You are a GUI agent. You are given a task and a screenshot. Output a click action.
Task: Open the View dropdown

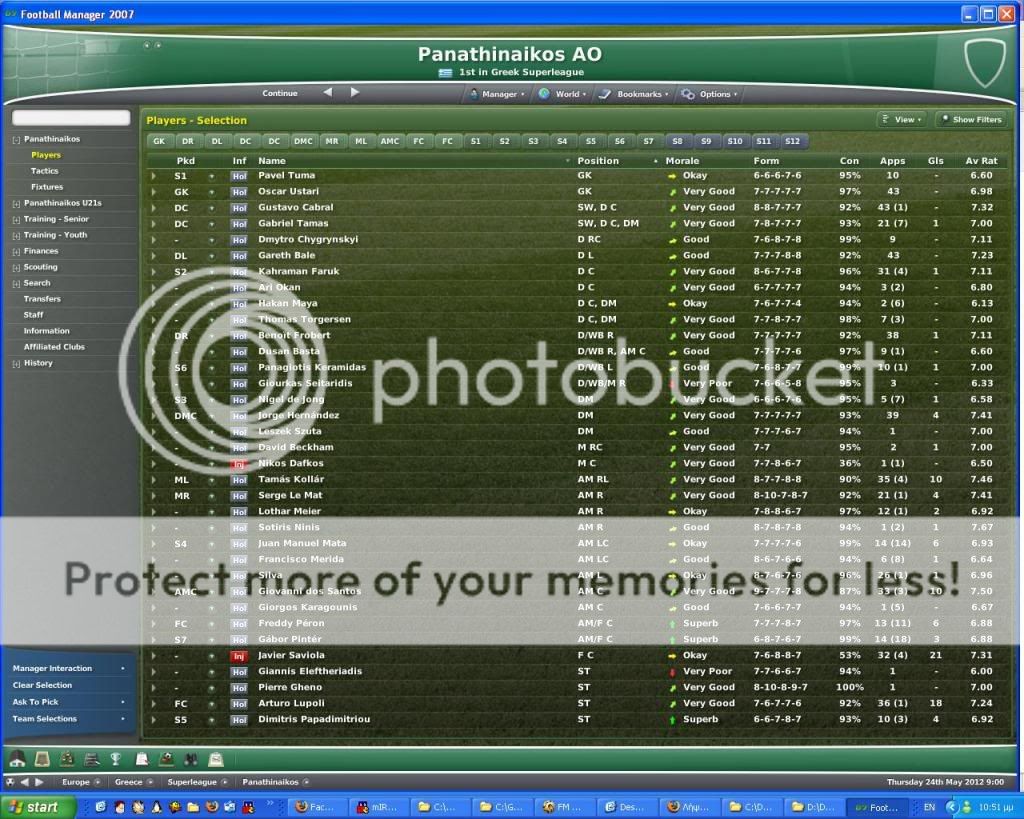coord(900,120)
